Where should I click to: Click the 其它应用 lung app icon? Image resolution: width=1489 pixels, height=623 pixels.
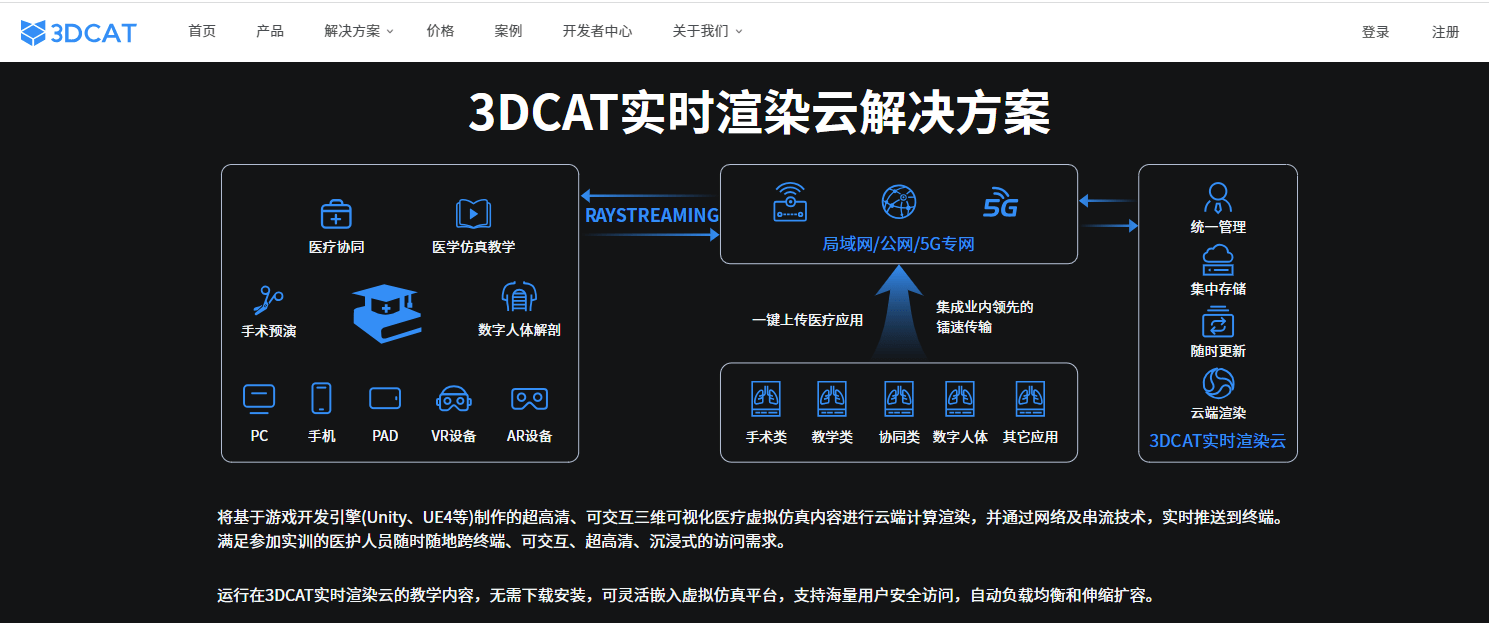tap(1030, 400)
